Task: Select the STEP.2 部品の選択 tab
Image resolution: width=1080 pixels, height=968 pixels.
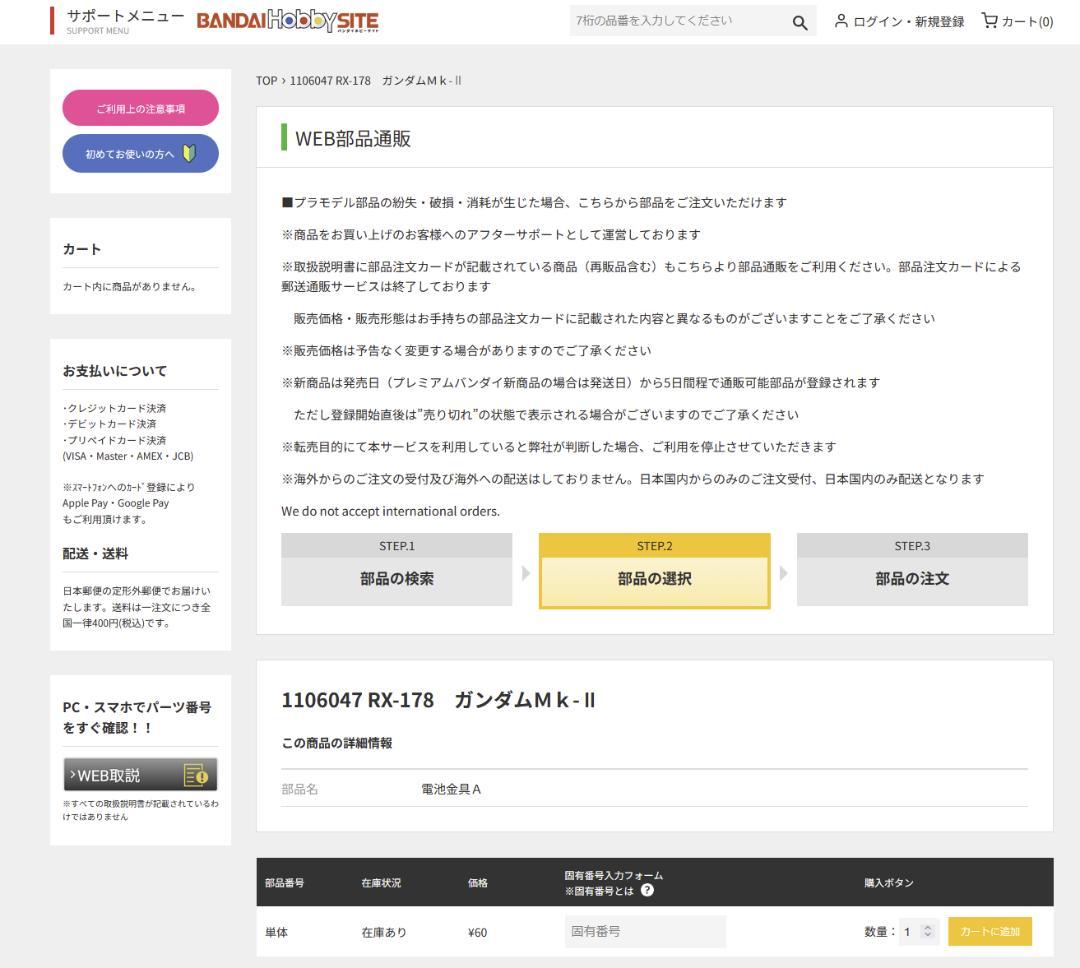Action: tap(654, 570)
